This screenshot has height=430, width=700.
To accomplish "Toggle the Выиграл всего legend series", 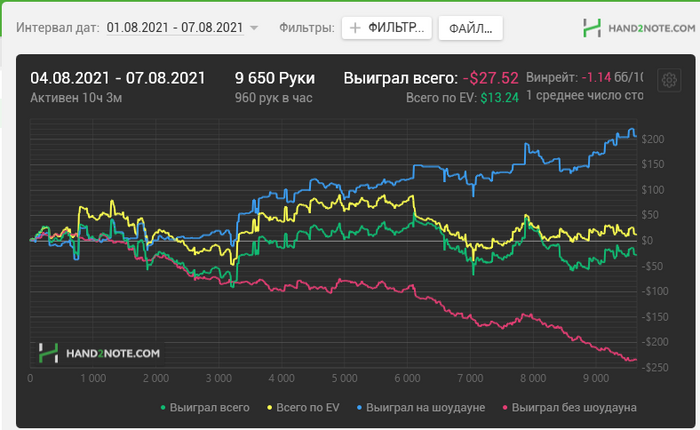I will [x=205, y=408].
